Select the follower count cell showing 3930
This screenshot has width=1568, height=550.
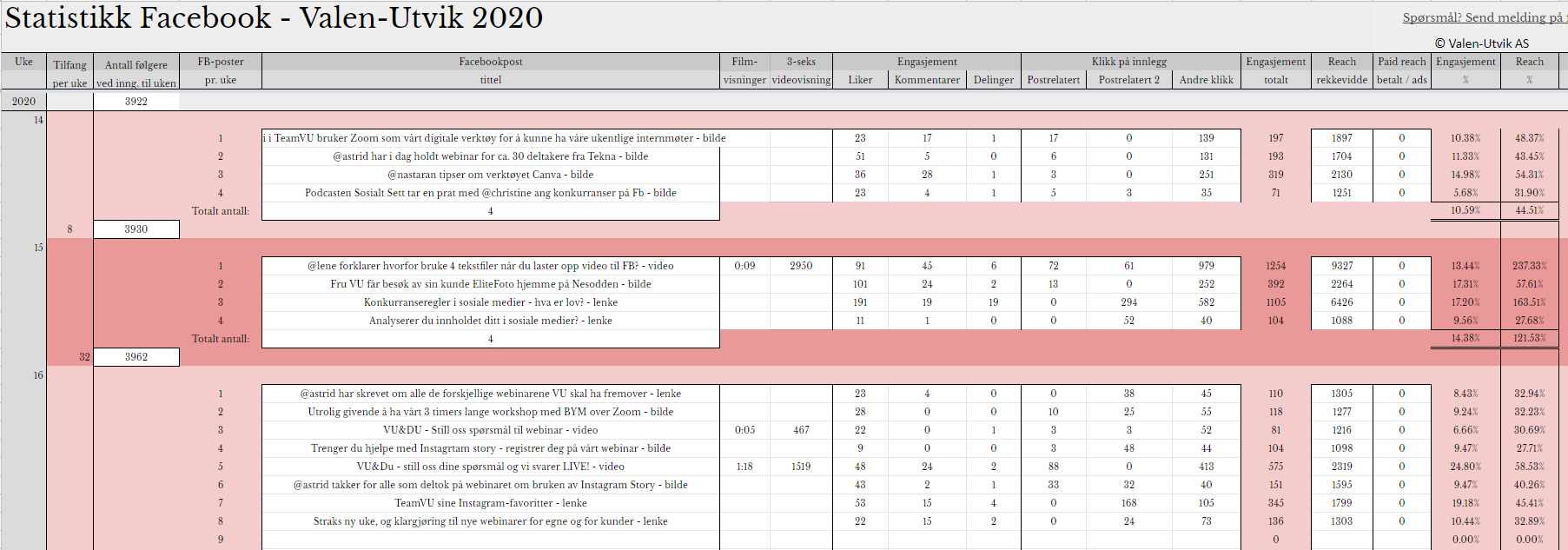click(136, 229)
